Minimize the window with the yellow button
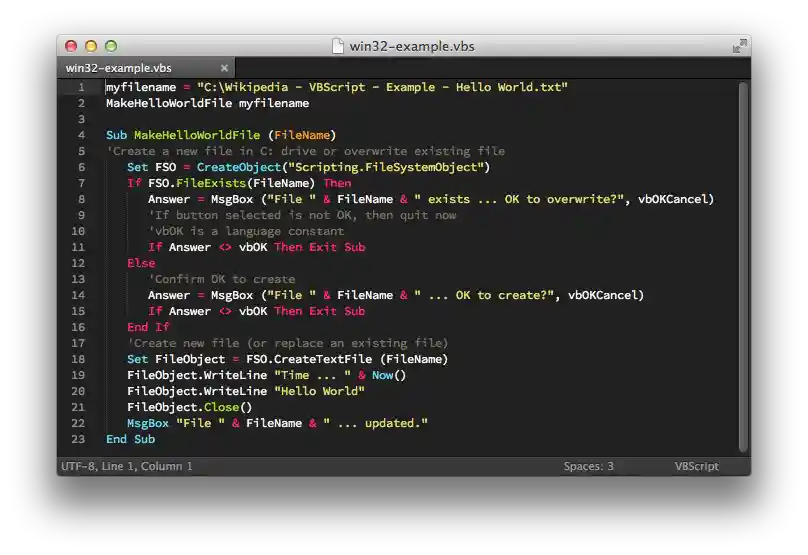Image resolution: width=808 pixels, height=555 pixels. pyautogui.click(x=91, y=46)
